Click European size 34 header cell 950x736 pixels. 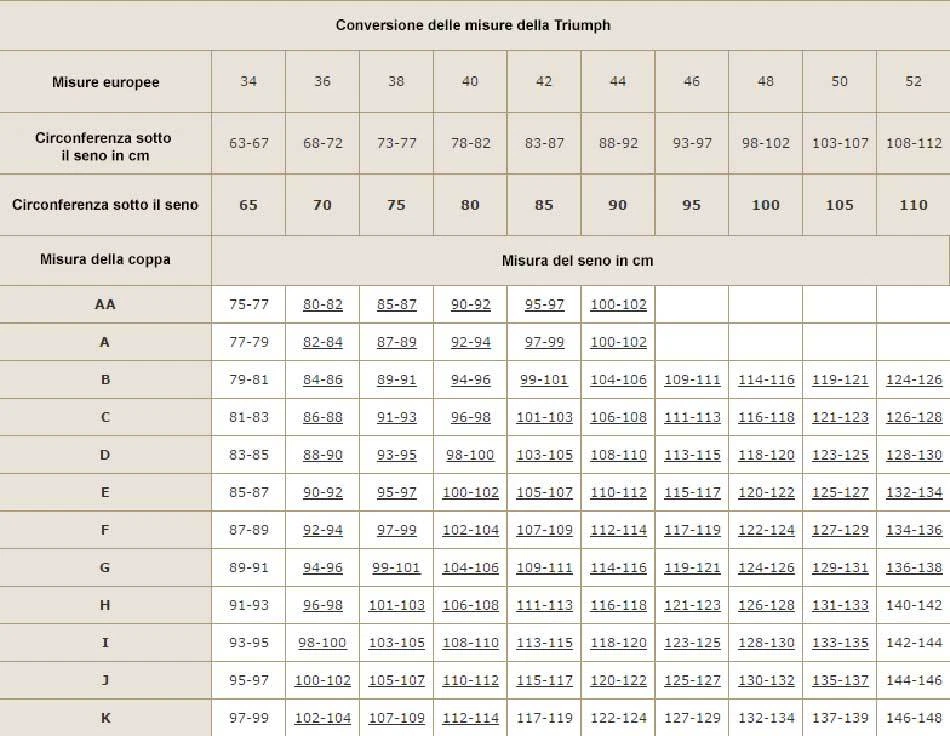[x=248, y=81]
